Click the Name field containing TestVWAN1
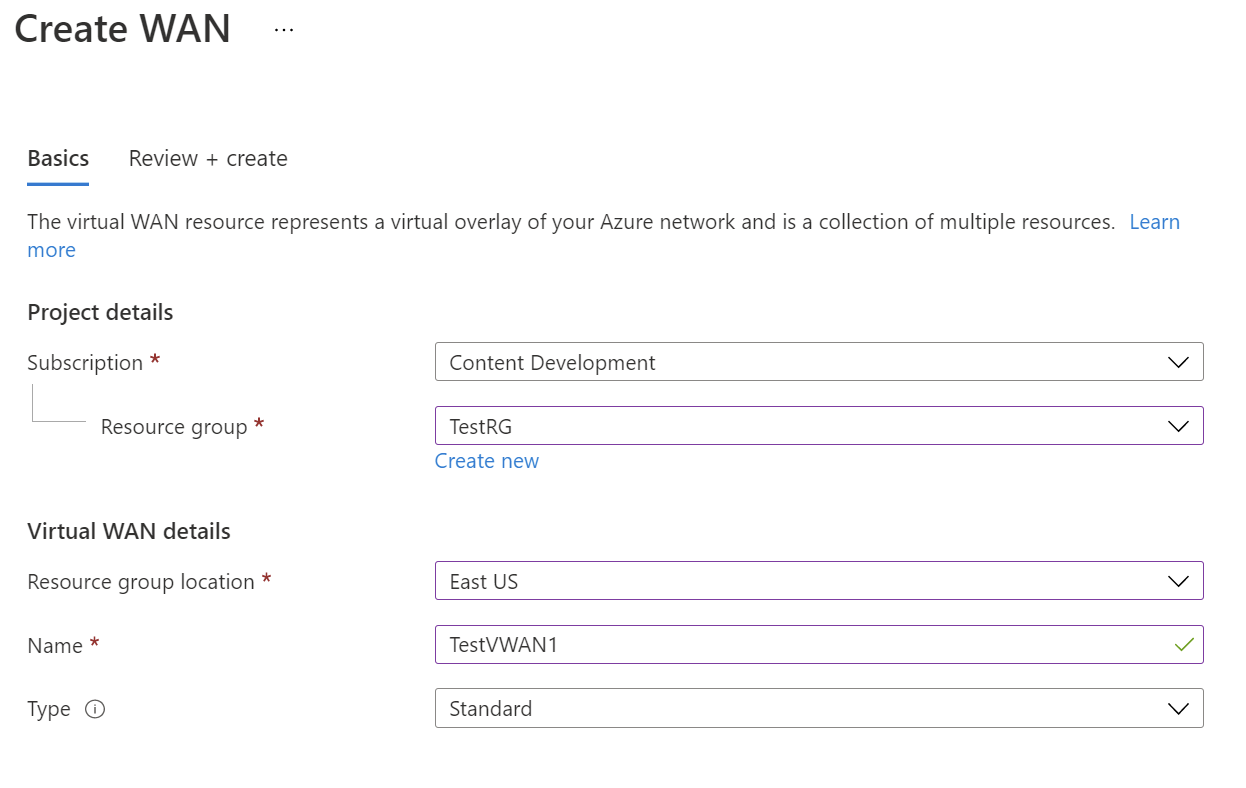Image resolution: width=1246 pixels, height=788 pixels. [819, 645]
